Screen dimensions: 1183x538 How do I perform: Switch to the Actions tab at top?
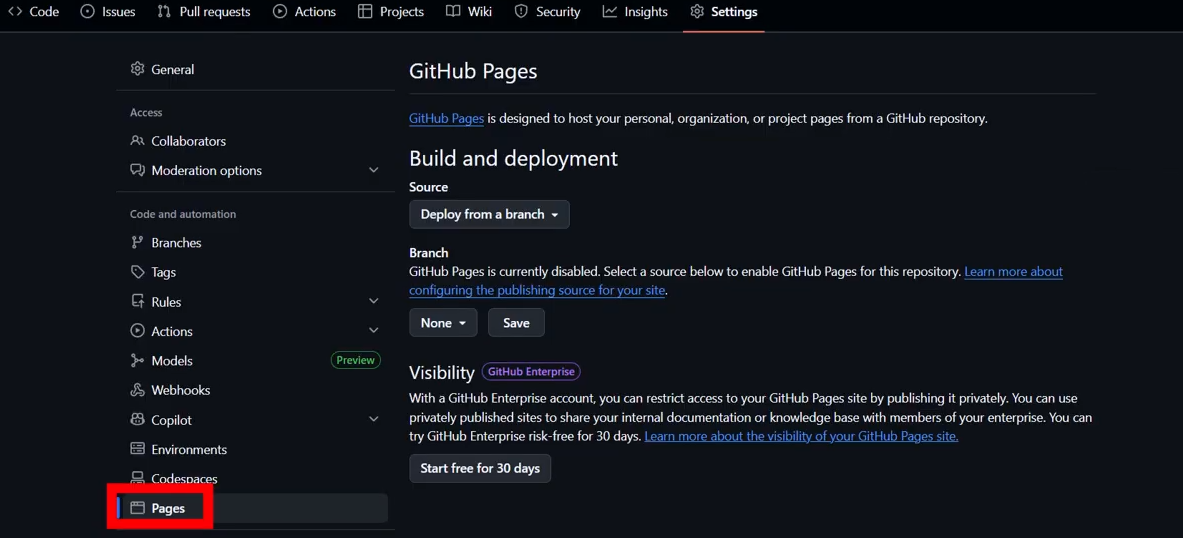304,12
